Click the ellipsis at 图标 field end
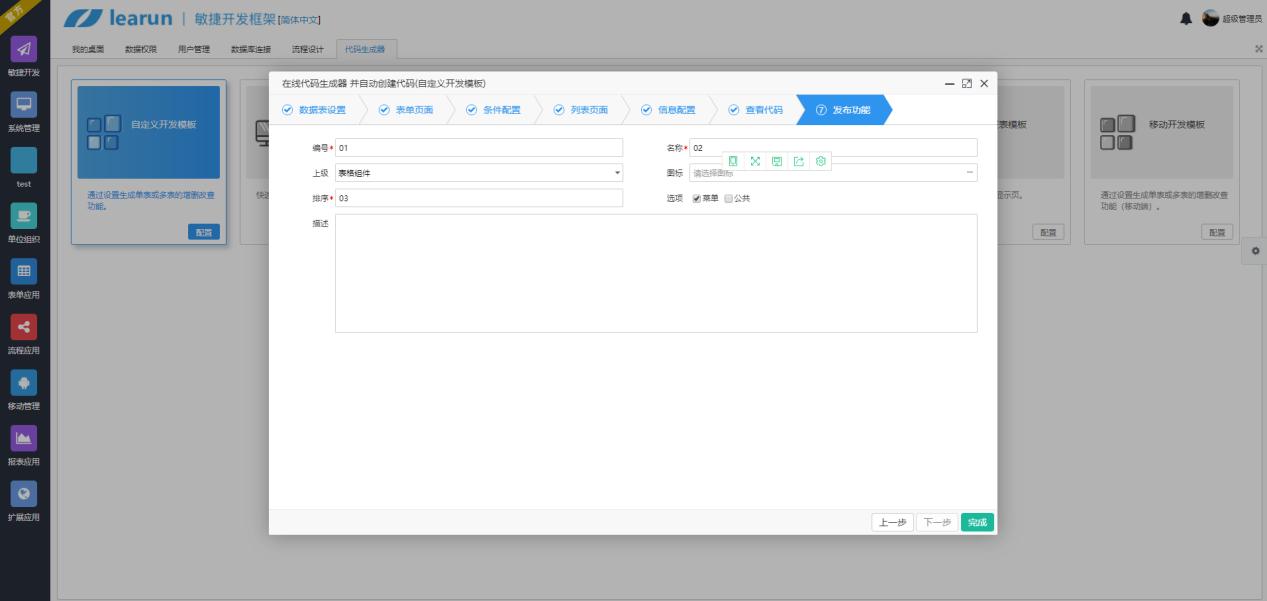Screen dimensions: 1267x601 970,173
